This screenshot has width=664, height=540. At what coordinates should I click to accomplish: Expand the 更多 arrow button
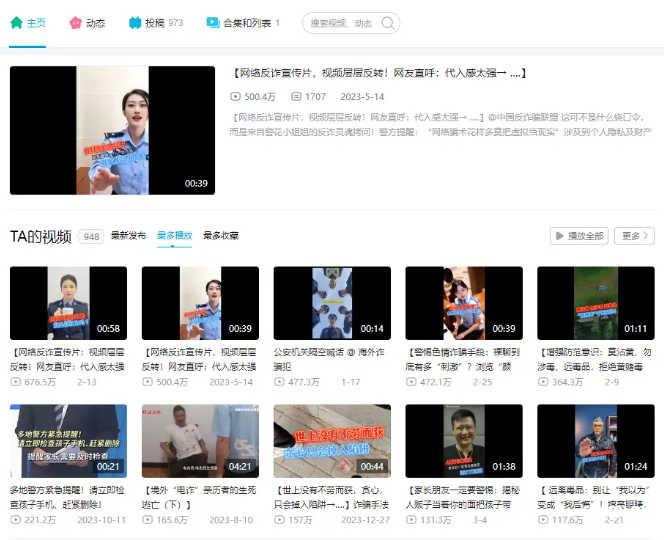tap(634, 236)
